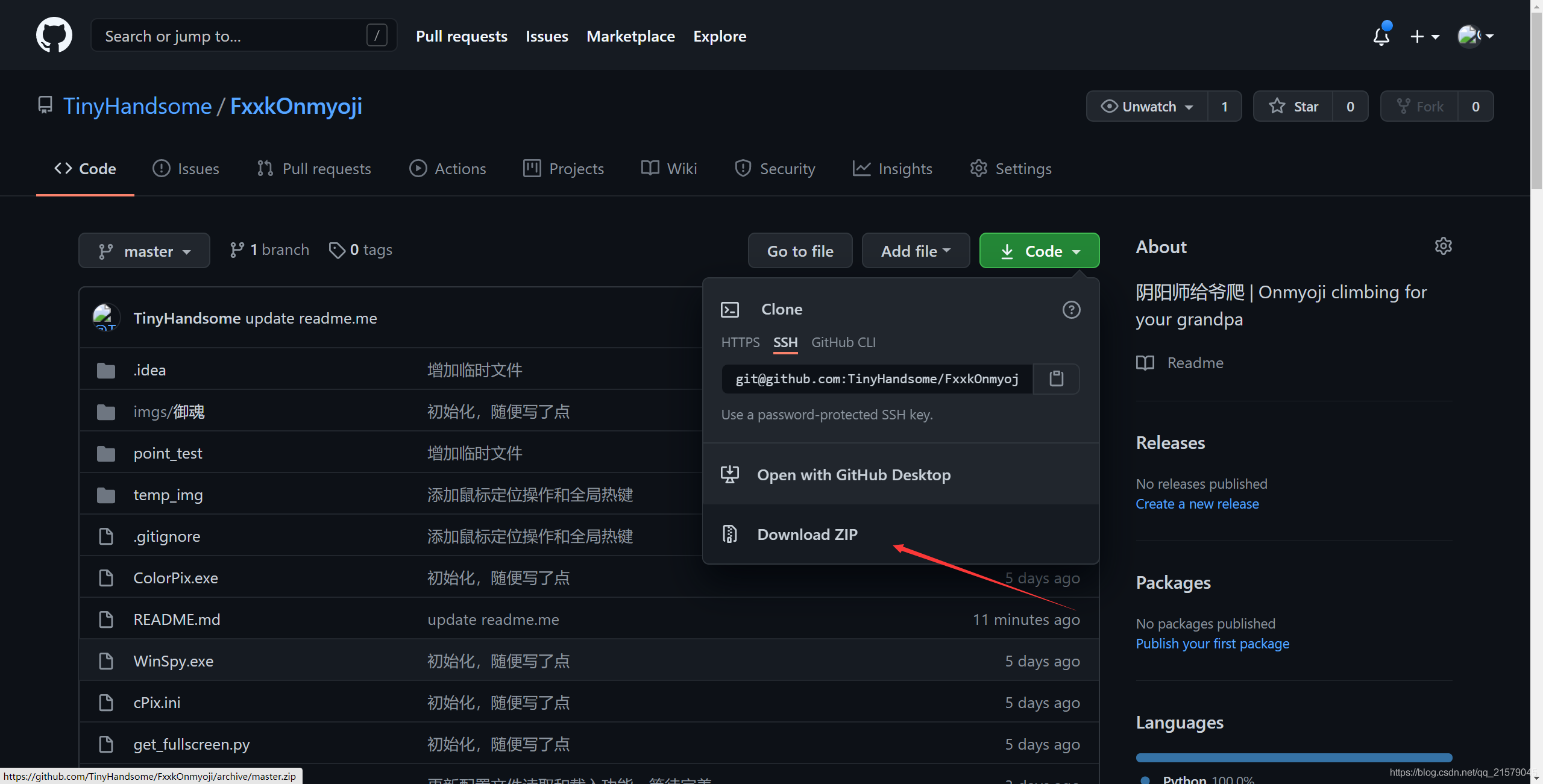Click the GitHub CLI tab

point(843,341)
